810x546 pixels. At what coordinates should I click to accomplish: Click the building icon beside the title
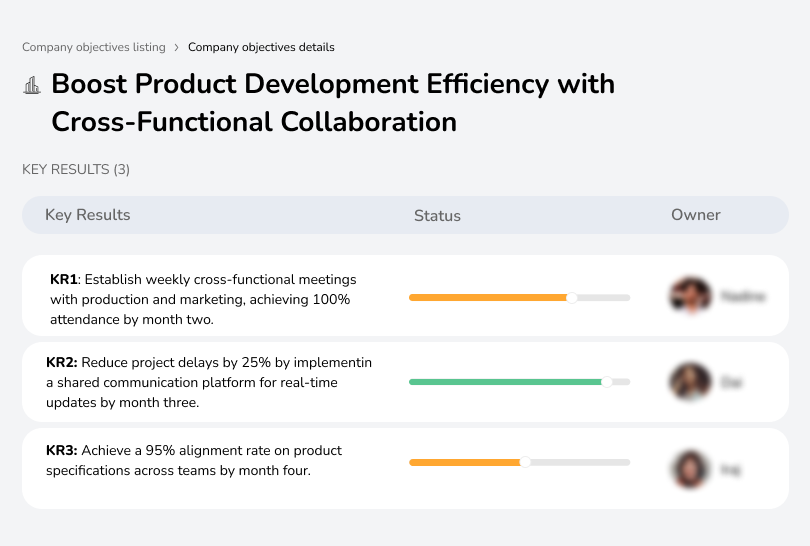(x=32, y=85)
